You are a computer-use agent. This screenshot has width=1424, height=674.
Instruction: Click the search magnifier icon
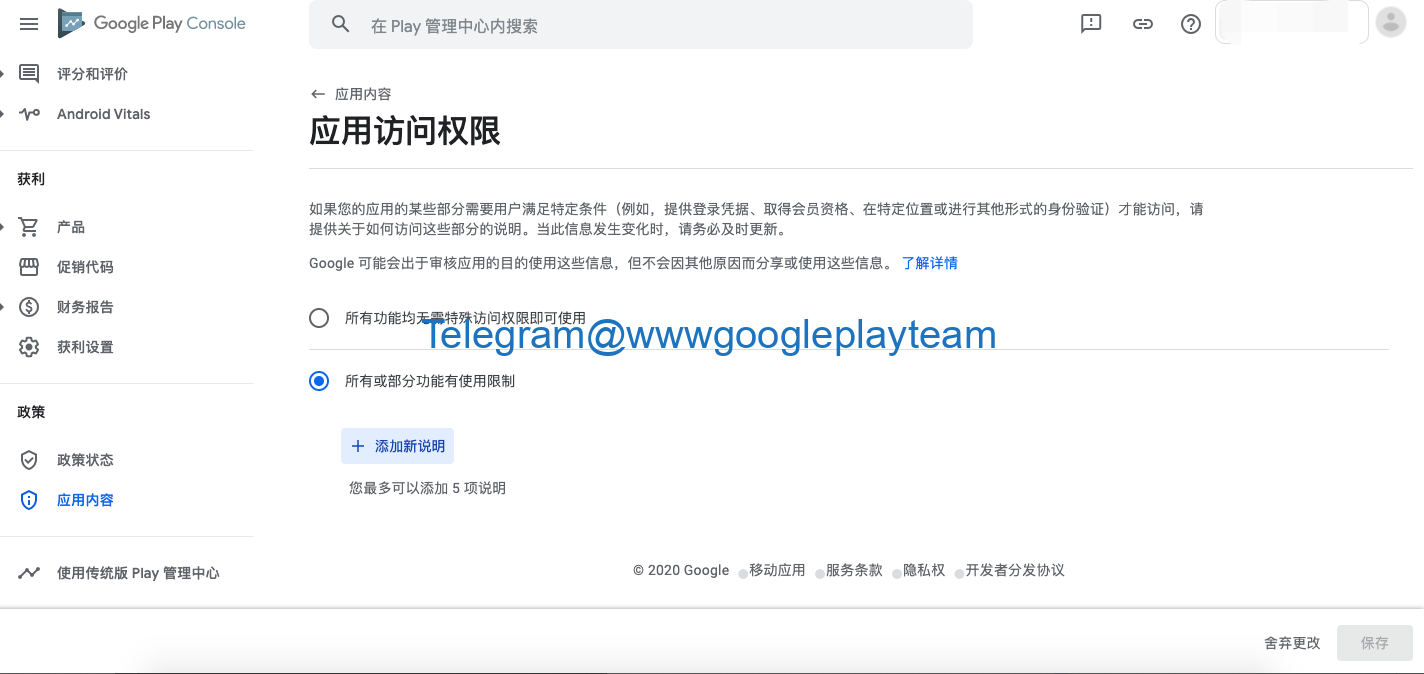pos(341,24)
